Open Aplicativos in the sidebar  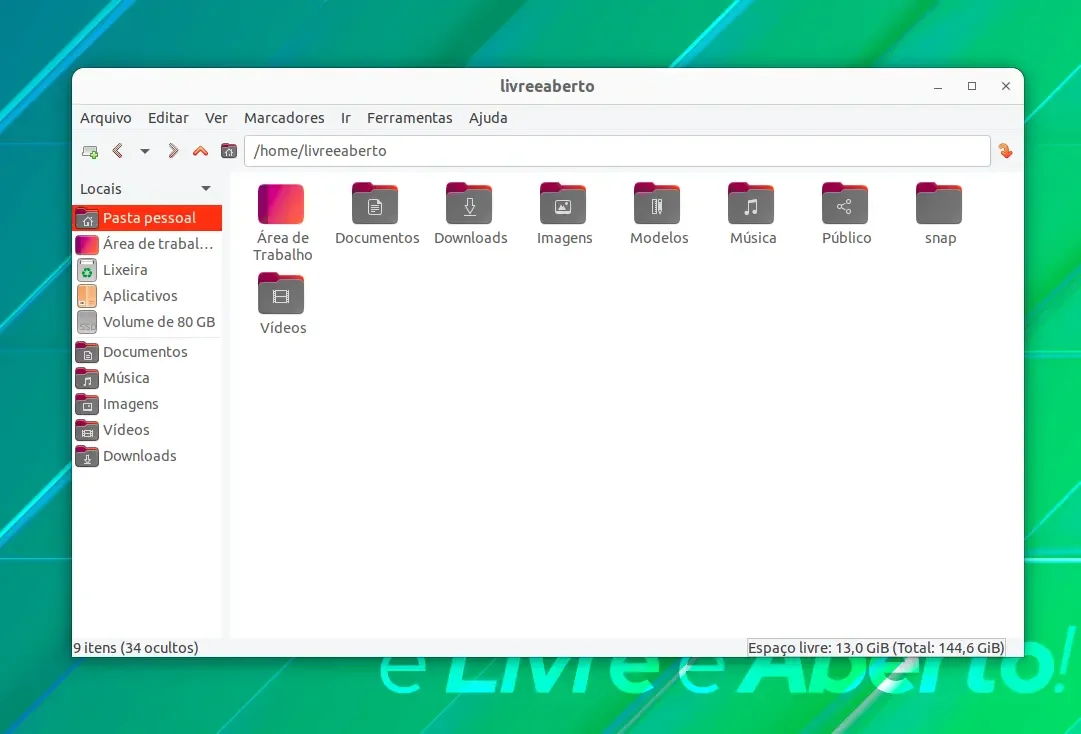[147, 296]
